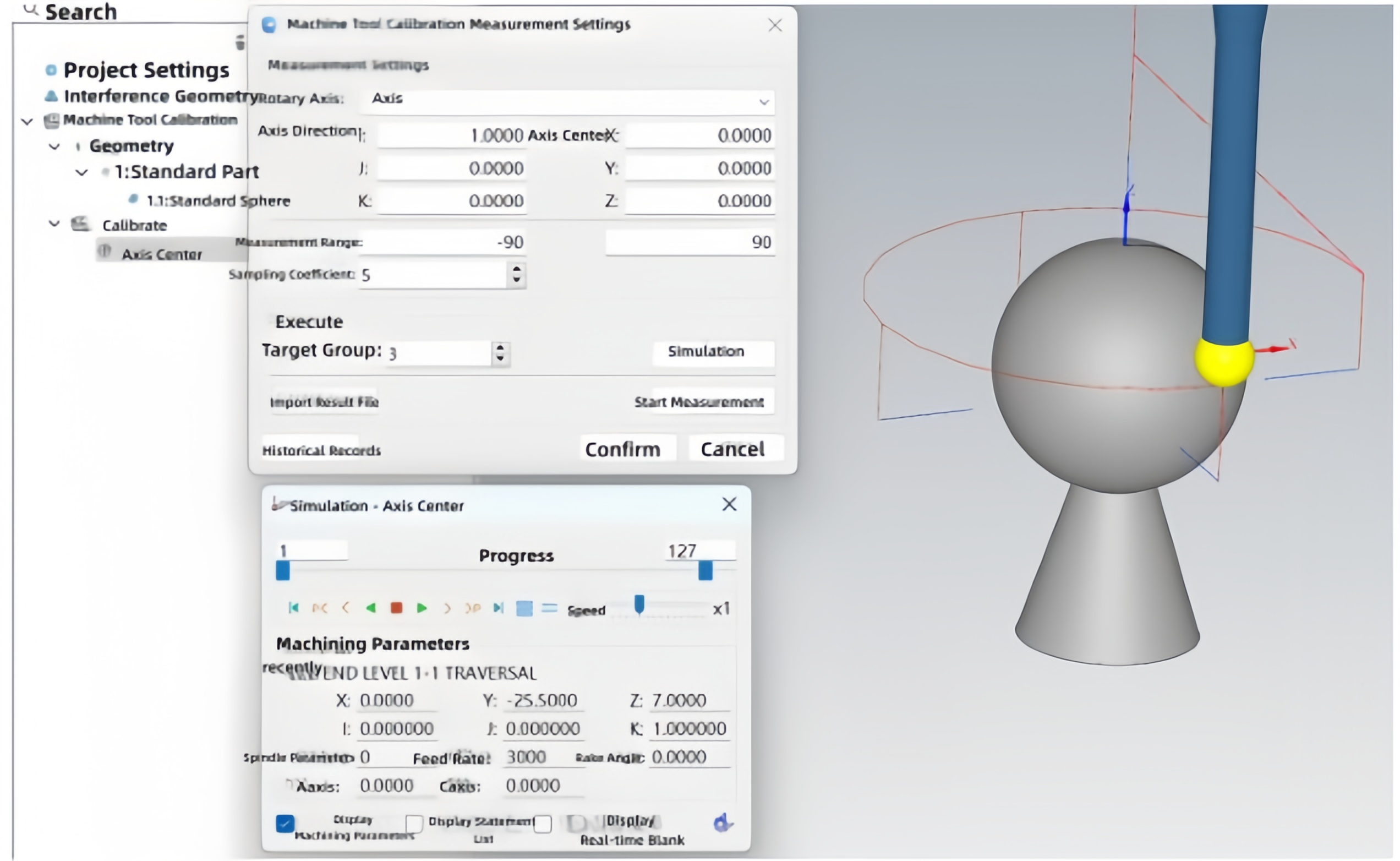Enable Display Statement List checkbox
This screenshot has height=861, width=1400.
[414, 824]
